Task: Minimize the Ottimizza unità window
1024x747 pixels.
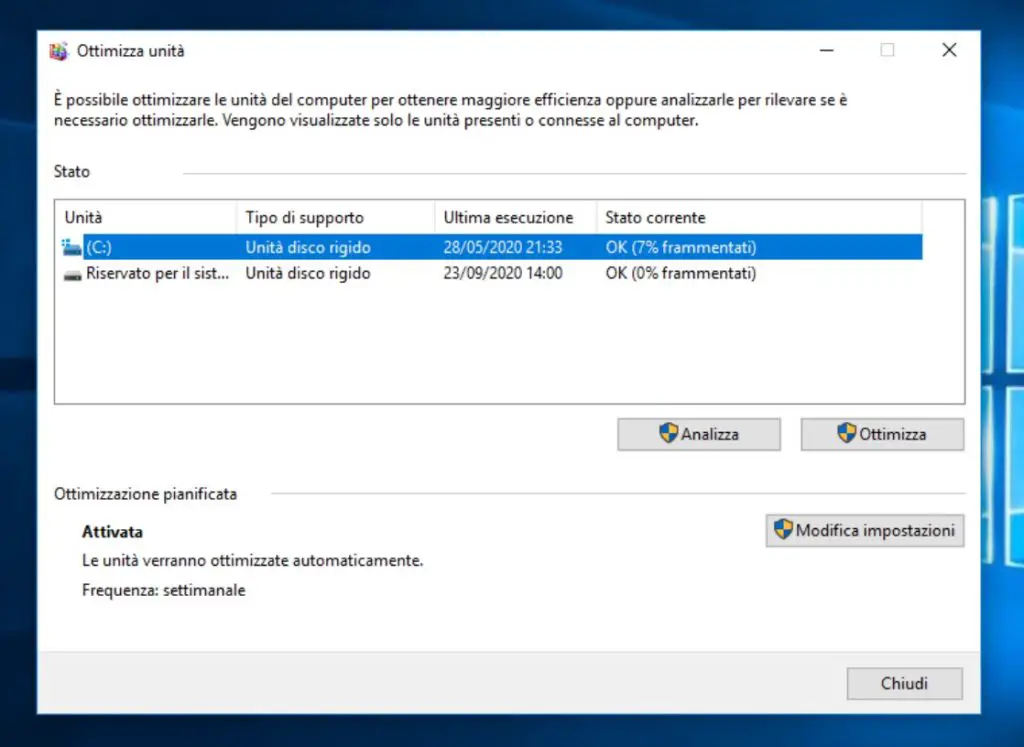Action: pos(826,51)
